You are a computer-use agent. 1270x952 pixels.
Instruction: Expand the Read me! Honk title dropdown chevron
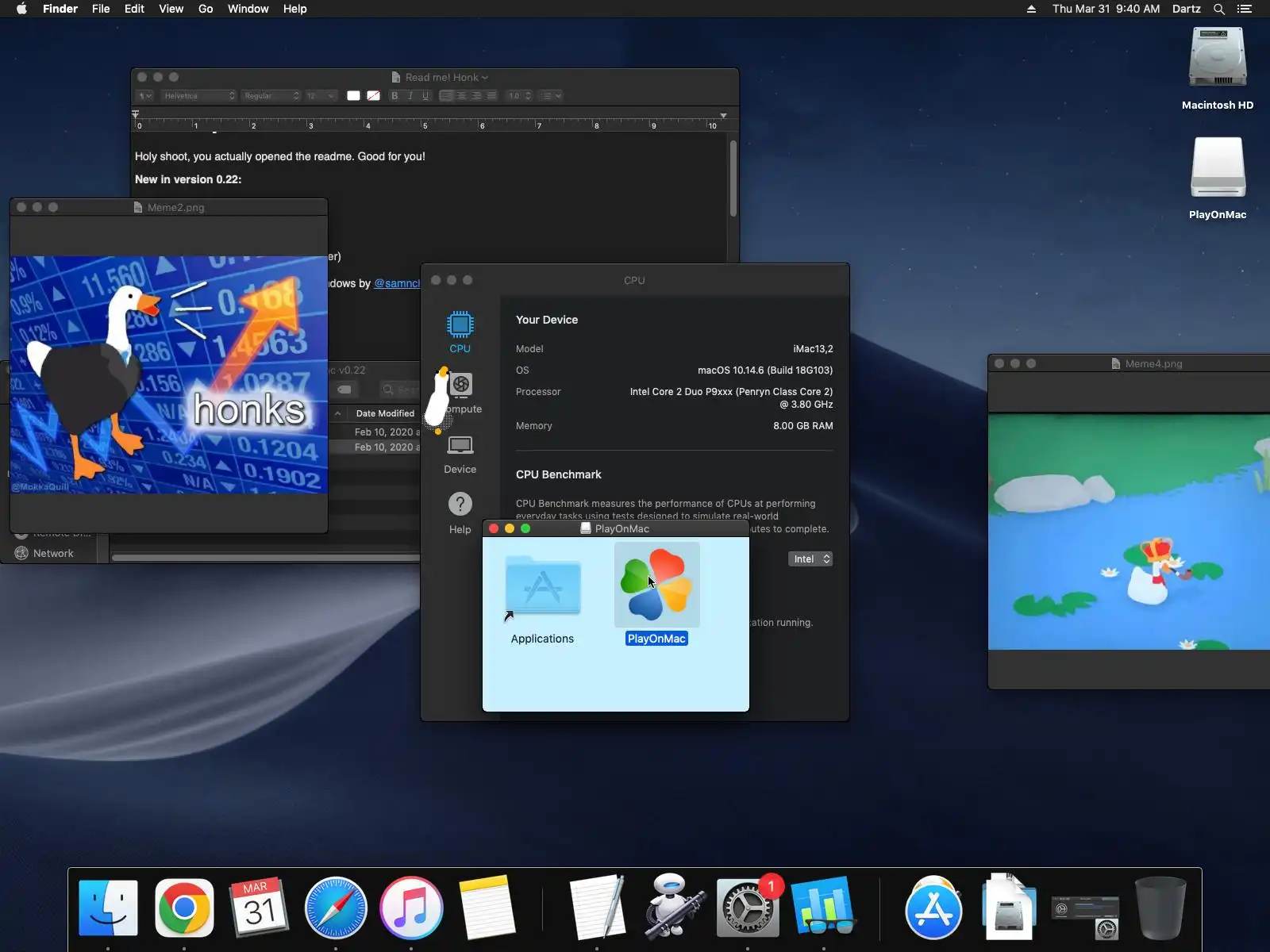(x=485, y=78)
